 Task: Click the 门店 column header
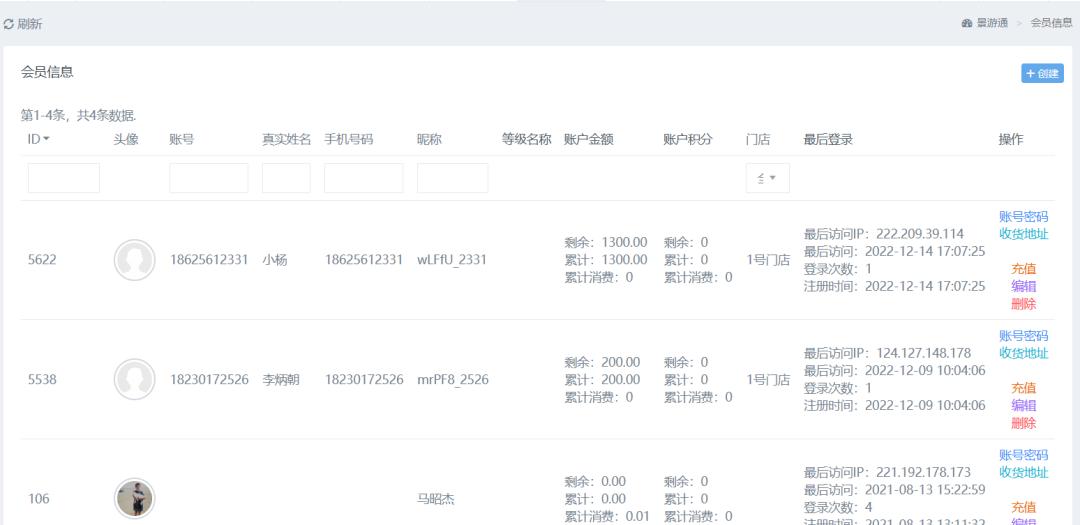coord(758,139)
